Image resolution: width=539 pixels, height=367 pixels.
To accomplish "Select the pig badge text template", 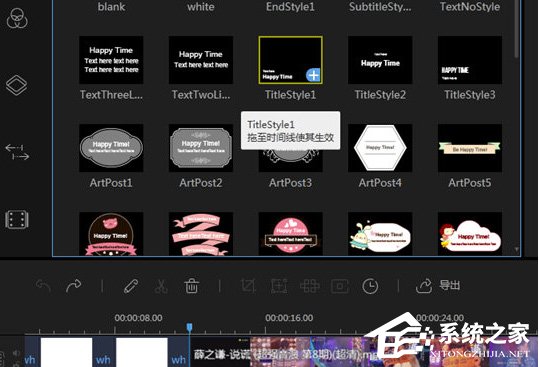I will tap(111, 234).
